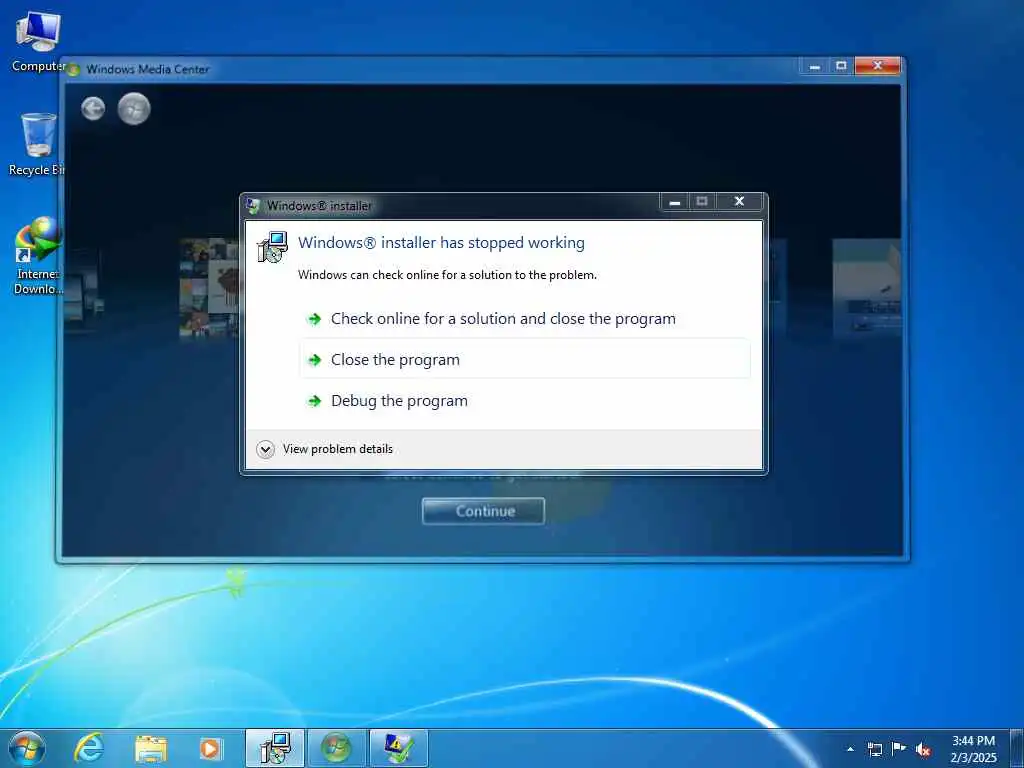Expand View problem details chevron
Screen dimensions: 1024x768
coord(265,449)
